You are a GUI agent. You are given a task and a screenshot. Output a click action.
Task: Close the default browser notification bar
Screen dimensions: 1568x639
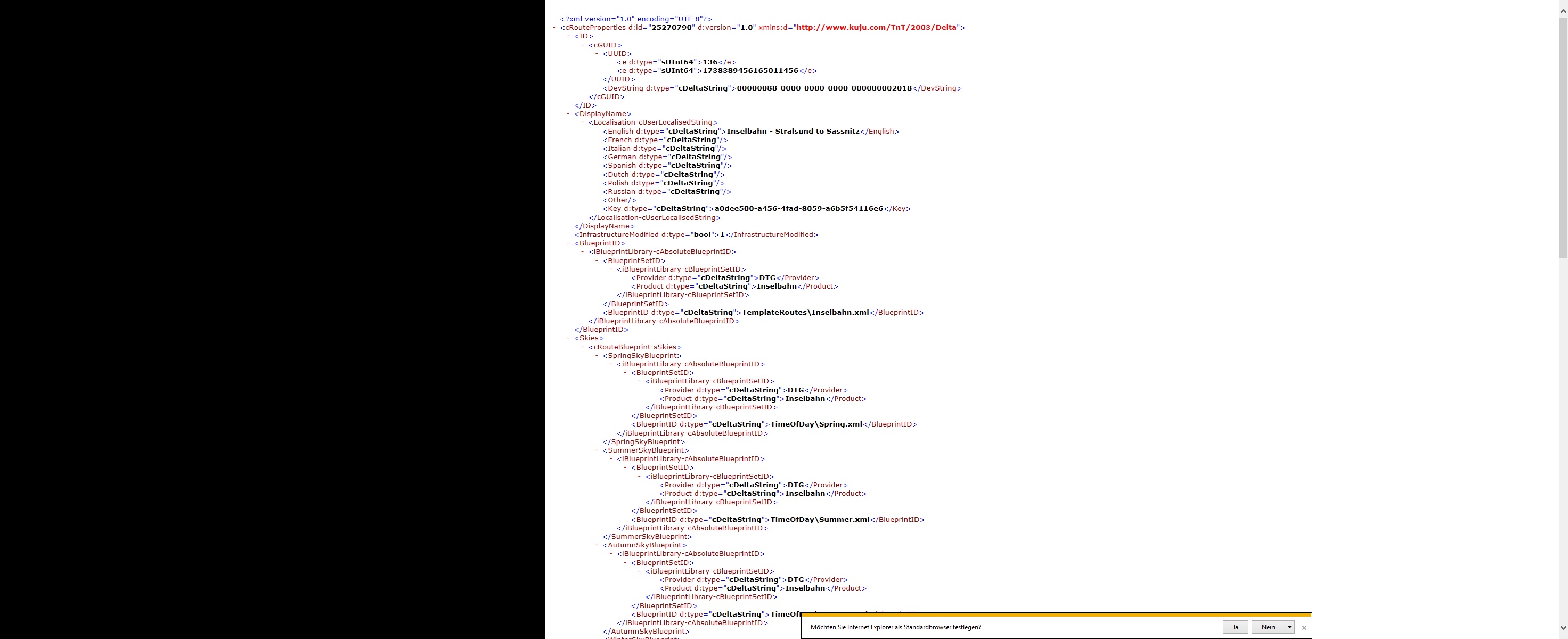coord(1304,627)
